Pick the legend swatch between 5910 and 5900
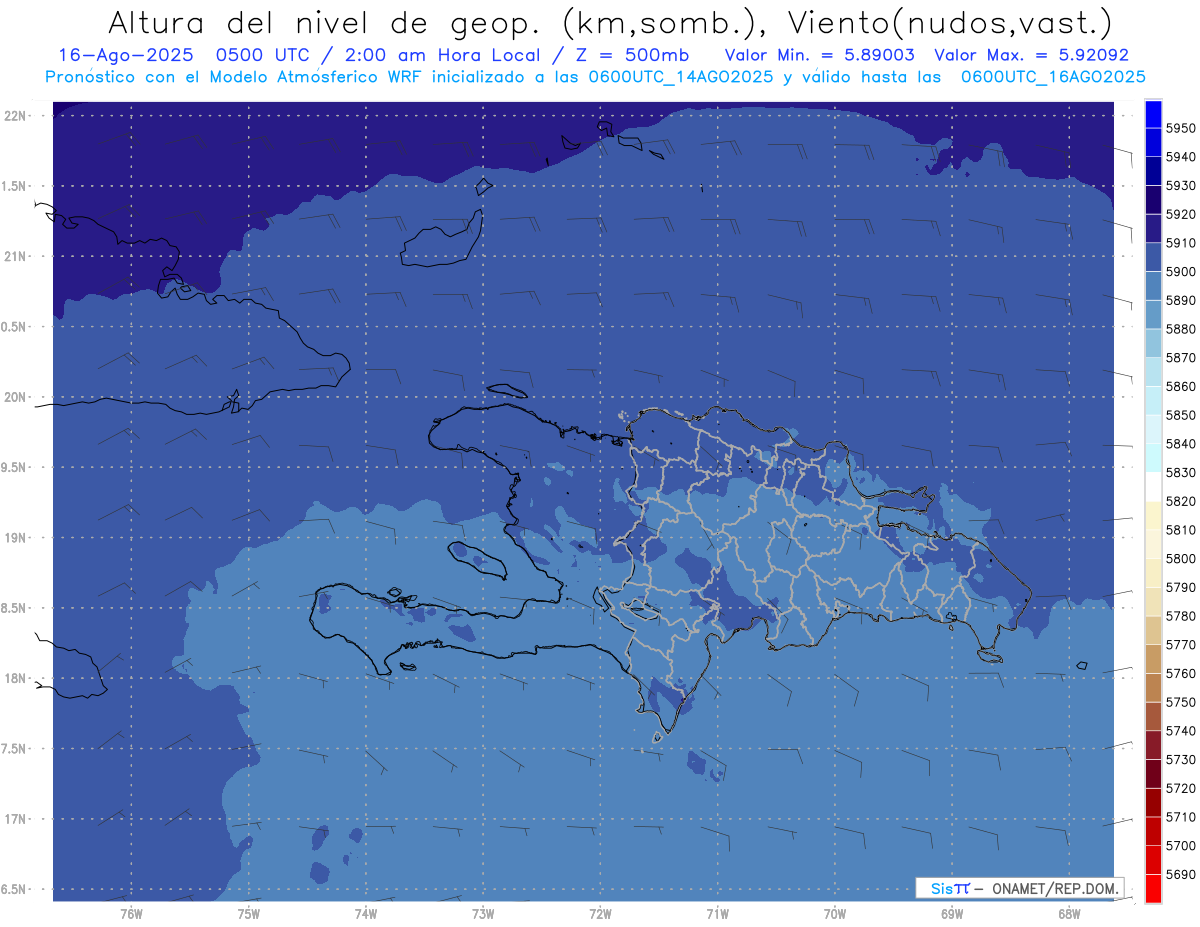Viewport: 1200px width, 927px height. pyautogui.click(x=1153, y=257)
